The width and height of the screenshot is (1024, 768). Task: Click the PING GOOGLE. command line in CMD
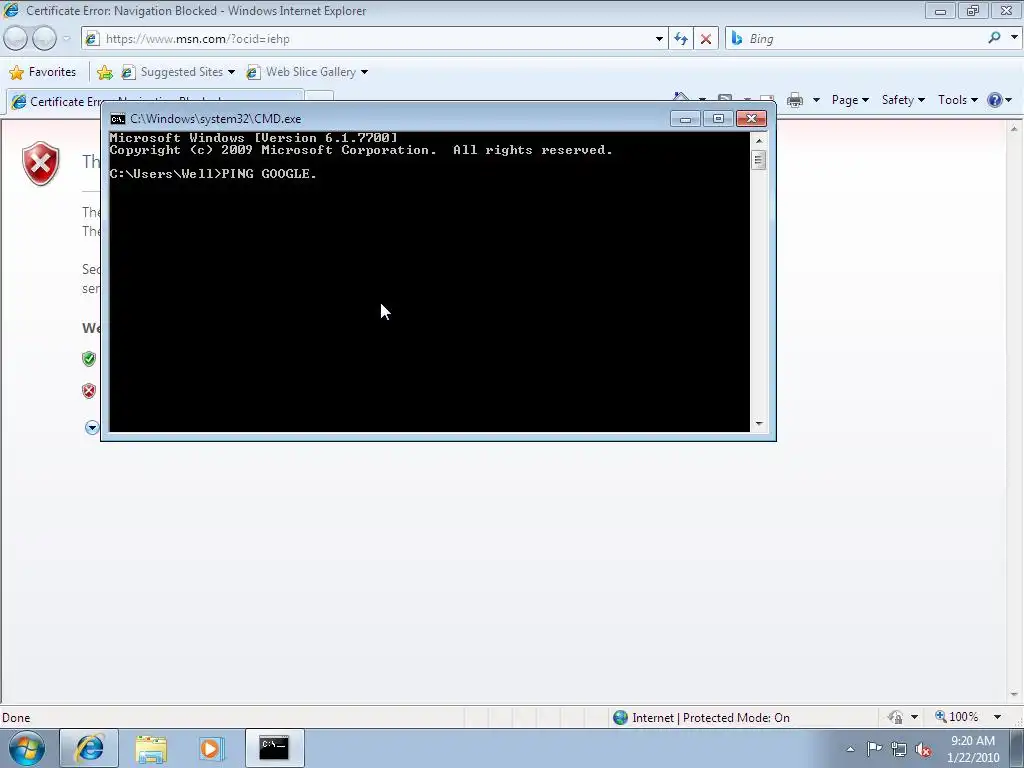tap(214, 174)
